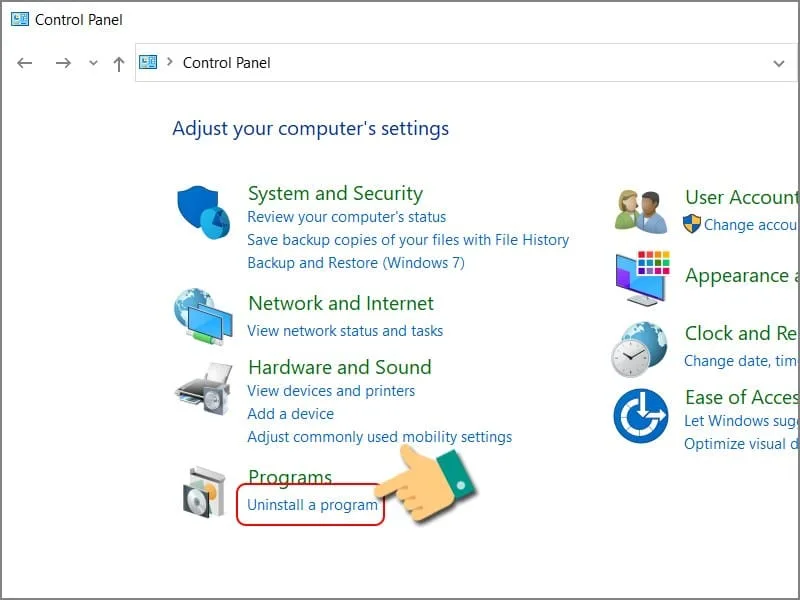Select Backup and Restore (Windows 7)

tap(355, 263)
